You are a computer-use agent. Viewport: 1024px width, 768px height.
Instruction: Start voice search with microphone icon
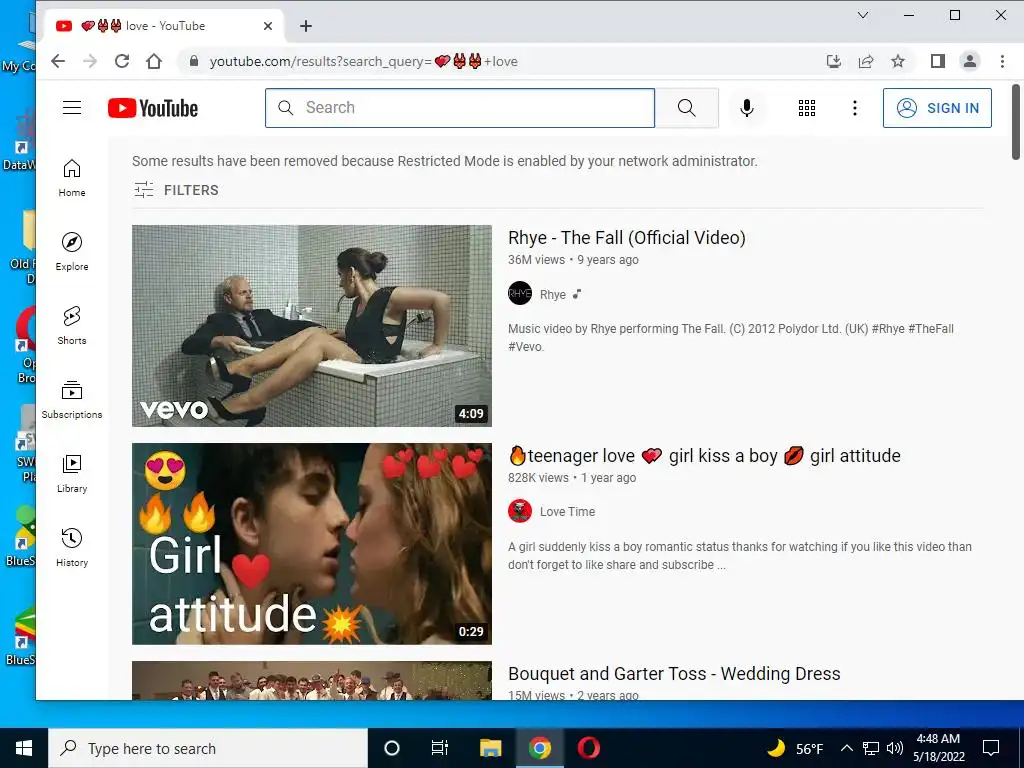coord(747,108)
